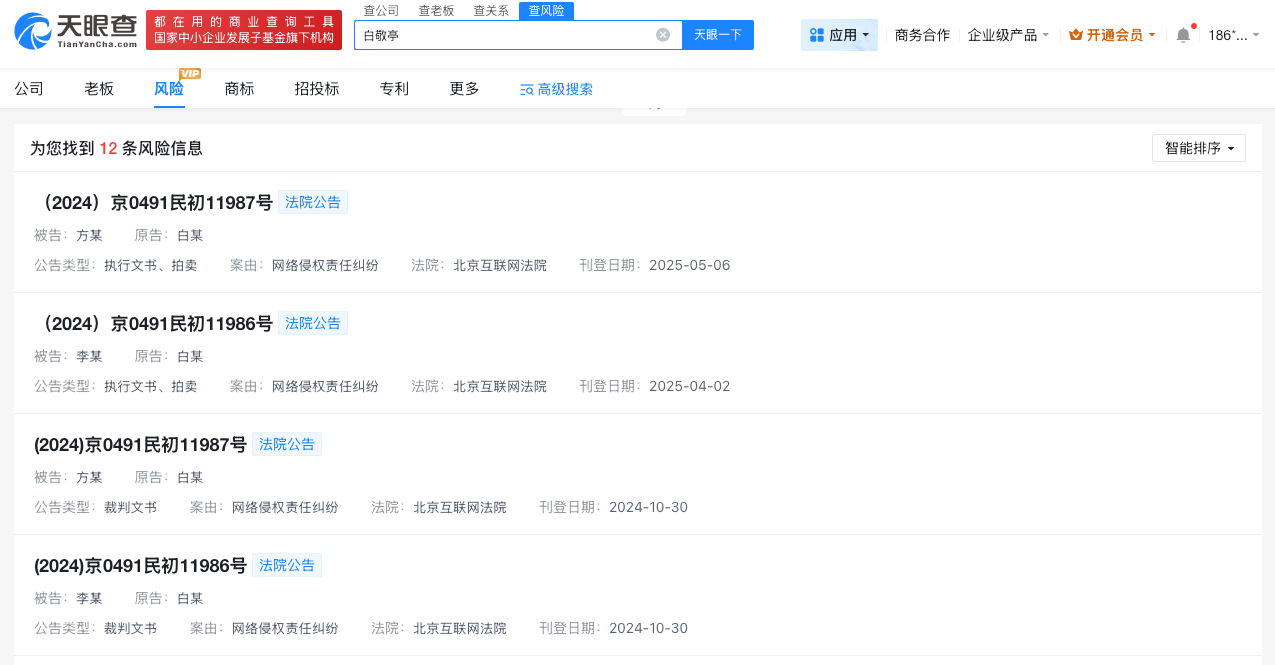This screenshot has height=665, width=1275.
Task: Click the 天眼一下 search button
Action: point(718,34)
